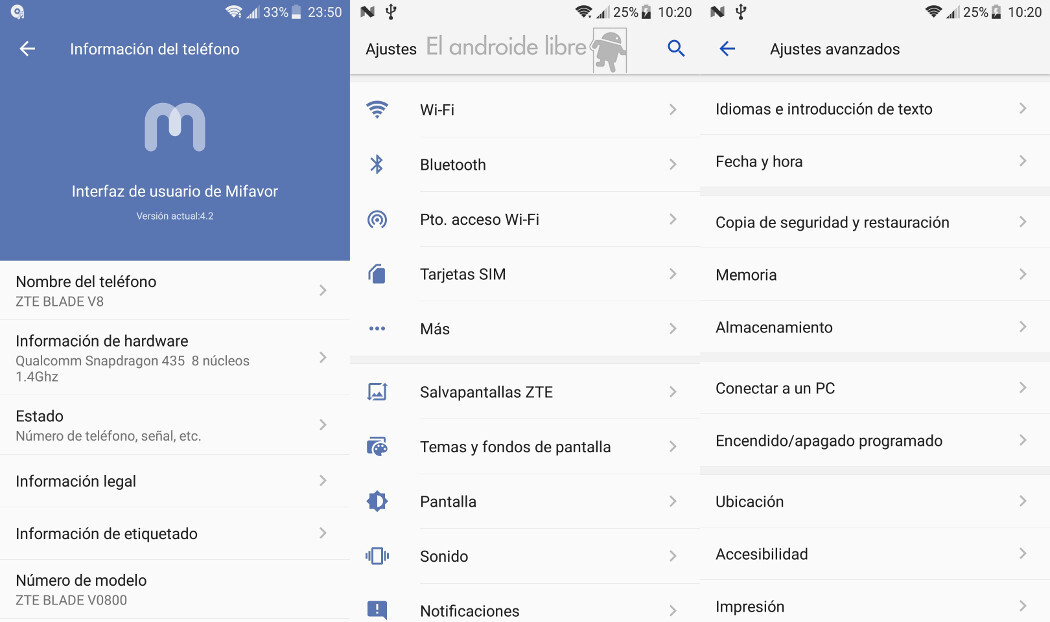Tap the Salvapantallas ZTE picture icon

point(377,392)
